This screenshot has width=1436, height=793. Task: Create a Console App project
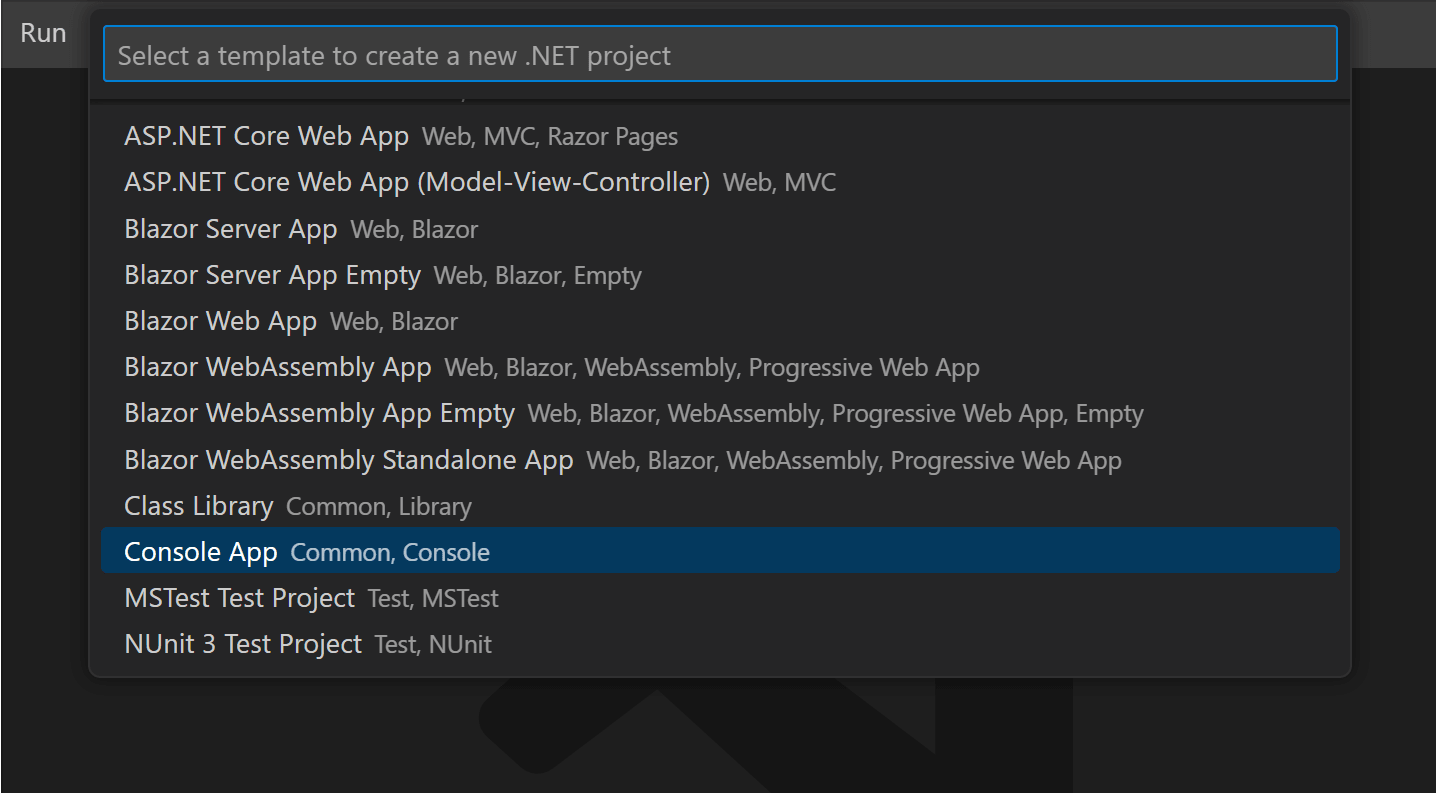[x=720, y=550]
